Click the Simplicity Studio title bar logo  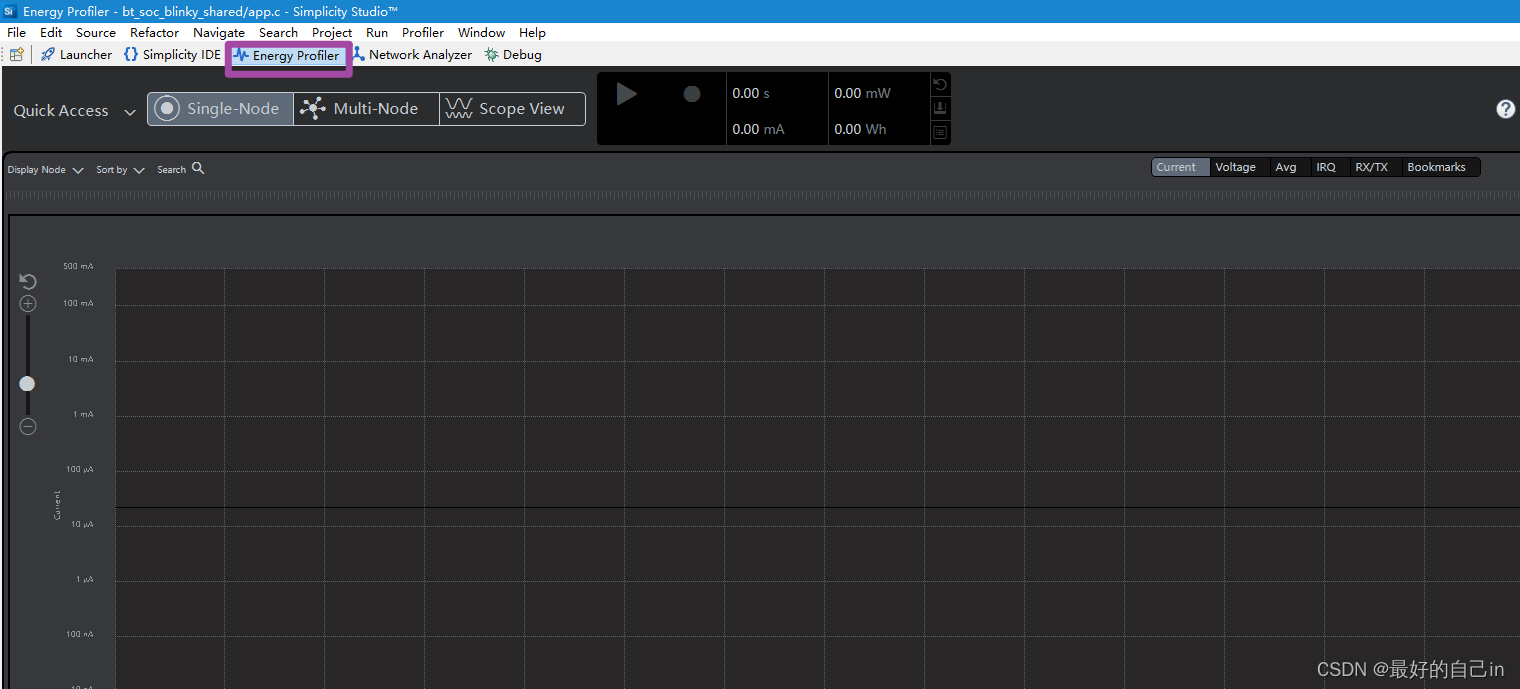coord(10,11)
